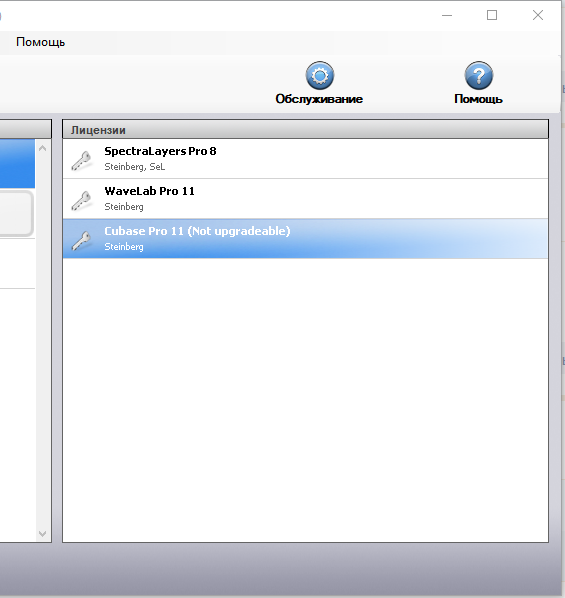Image resolution: width=565 pixels, height=598 pixels.
Task: Click "Steinberg, SeL" text under SpectraLayers
Action: (x=135, y=167)
